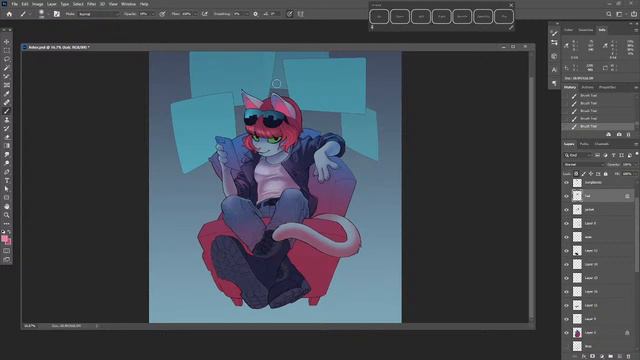Select the Eraser tool

(7, 137)
